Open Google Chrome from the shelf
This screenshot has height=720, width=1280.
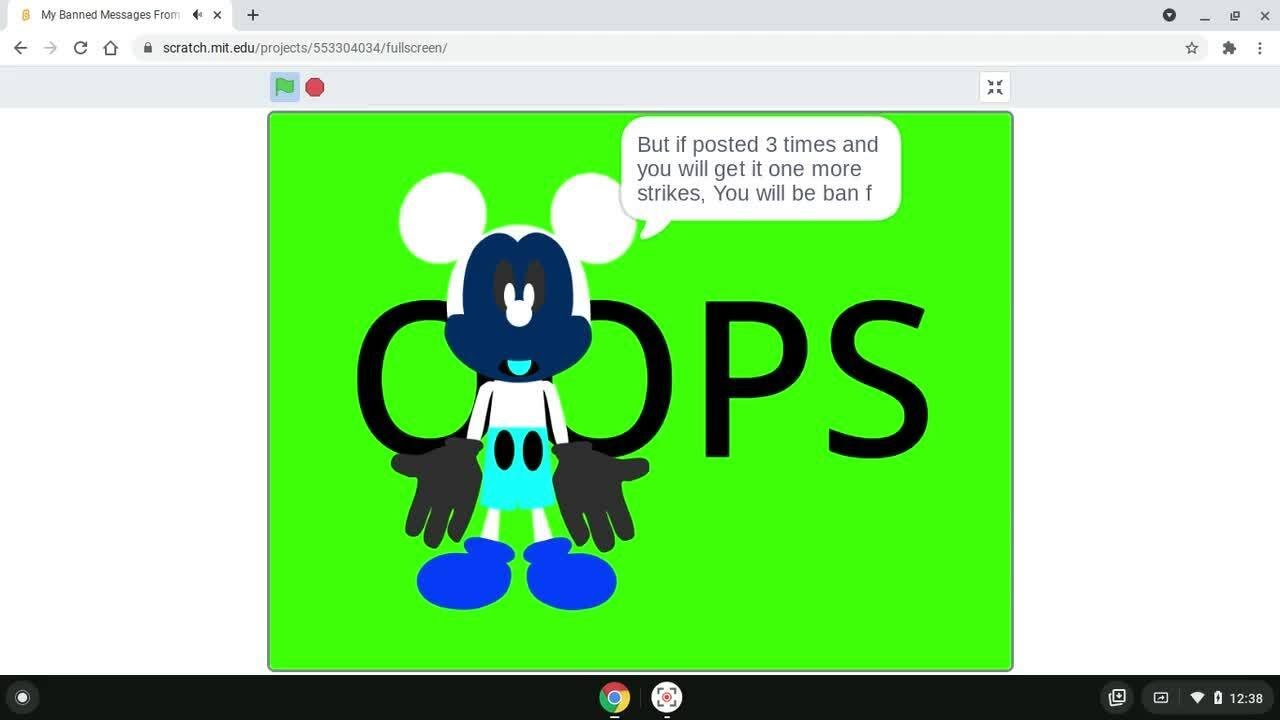(x=614, y=697)
